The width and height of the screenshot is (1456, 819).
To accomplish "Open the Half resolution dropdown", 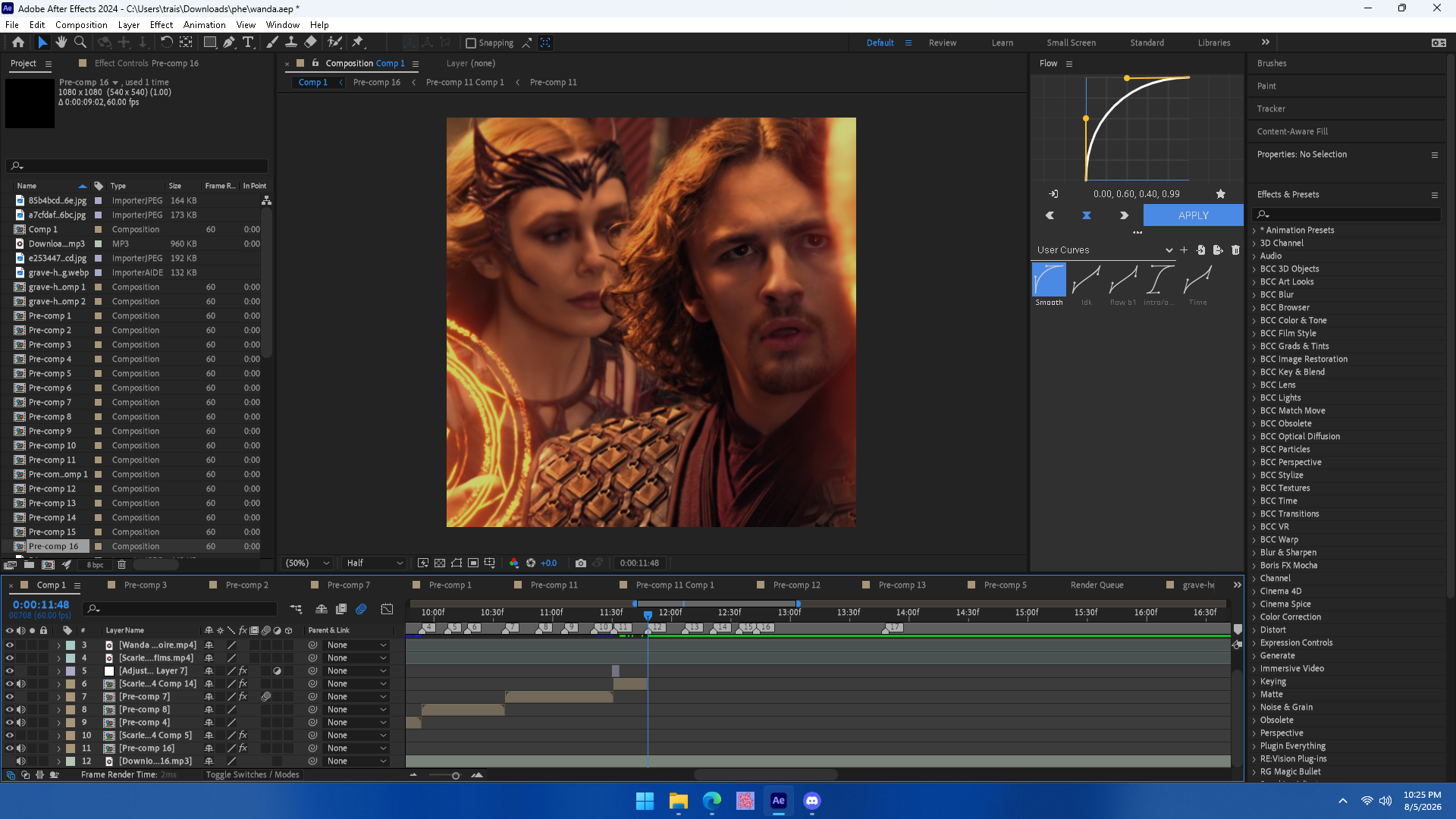I will (x=375, y=563).
